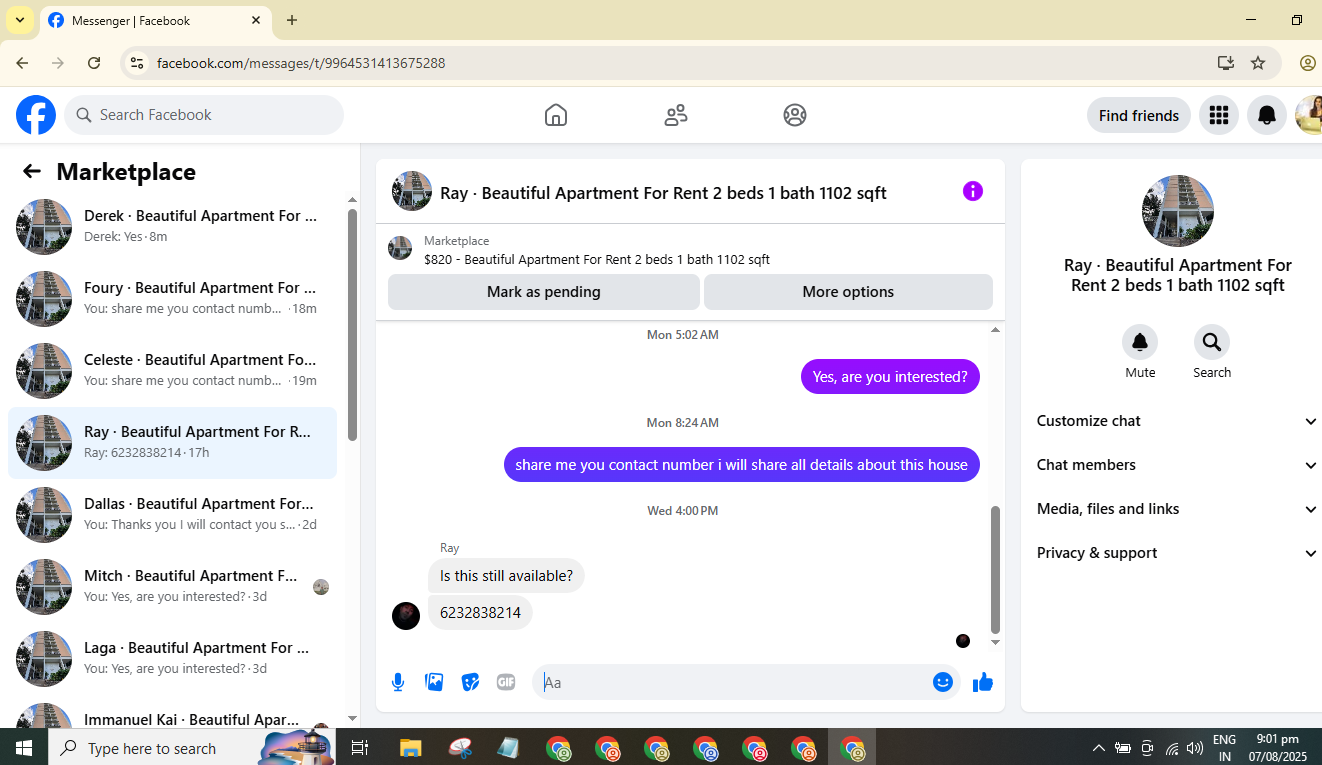1322x765 pixels.
Task: Launch File Explorer from taskbar
Action: 411,748
